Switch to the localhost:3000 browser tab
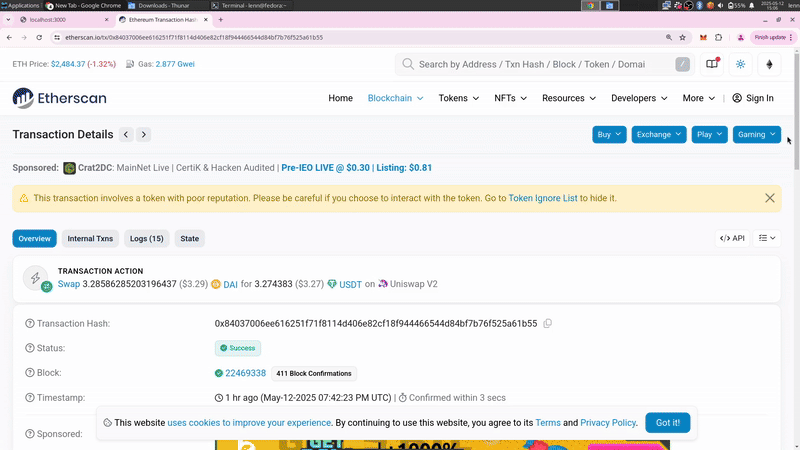Viewport: 800px width, 450px height. pos(62,20)
